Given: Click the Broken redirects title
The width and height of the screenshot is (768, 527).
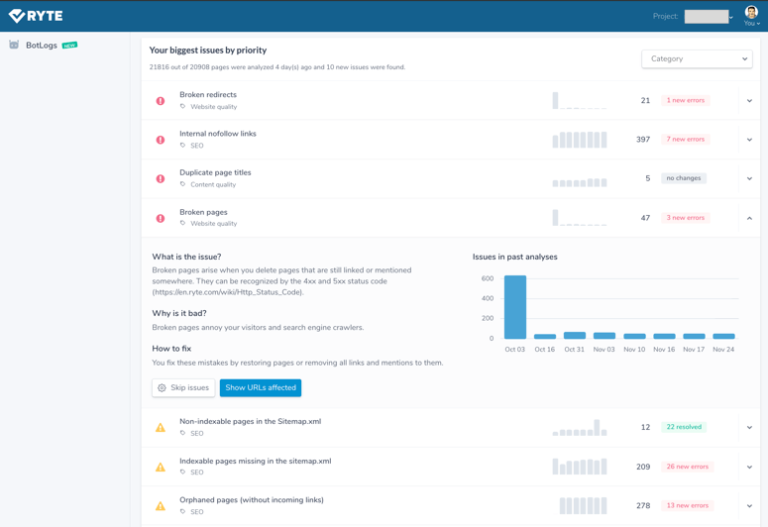Looking at the screenshot, I should [208, 95].
